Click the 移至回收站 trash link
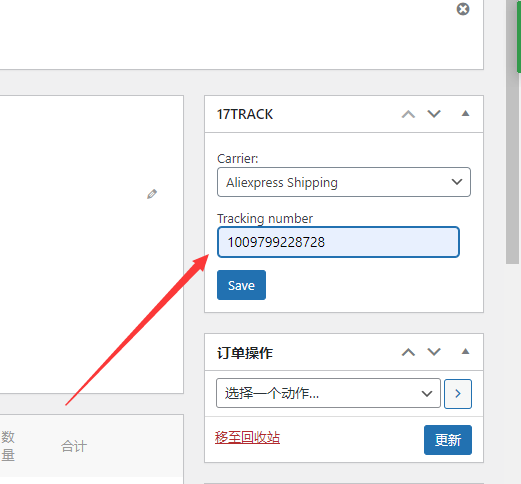 click(x=247, y=438)
